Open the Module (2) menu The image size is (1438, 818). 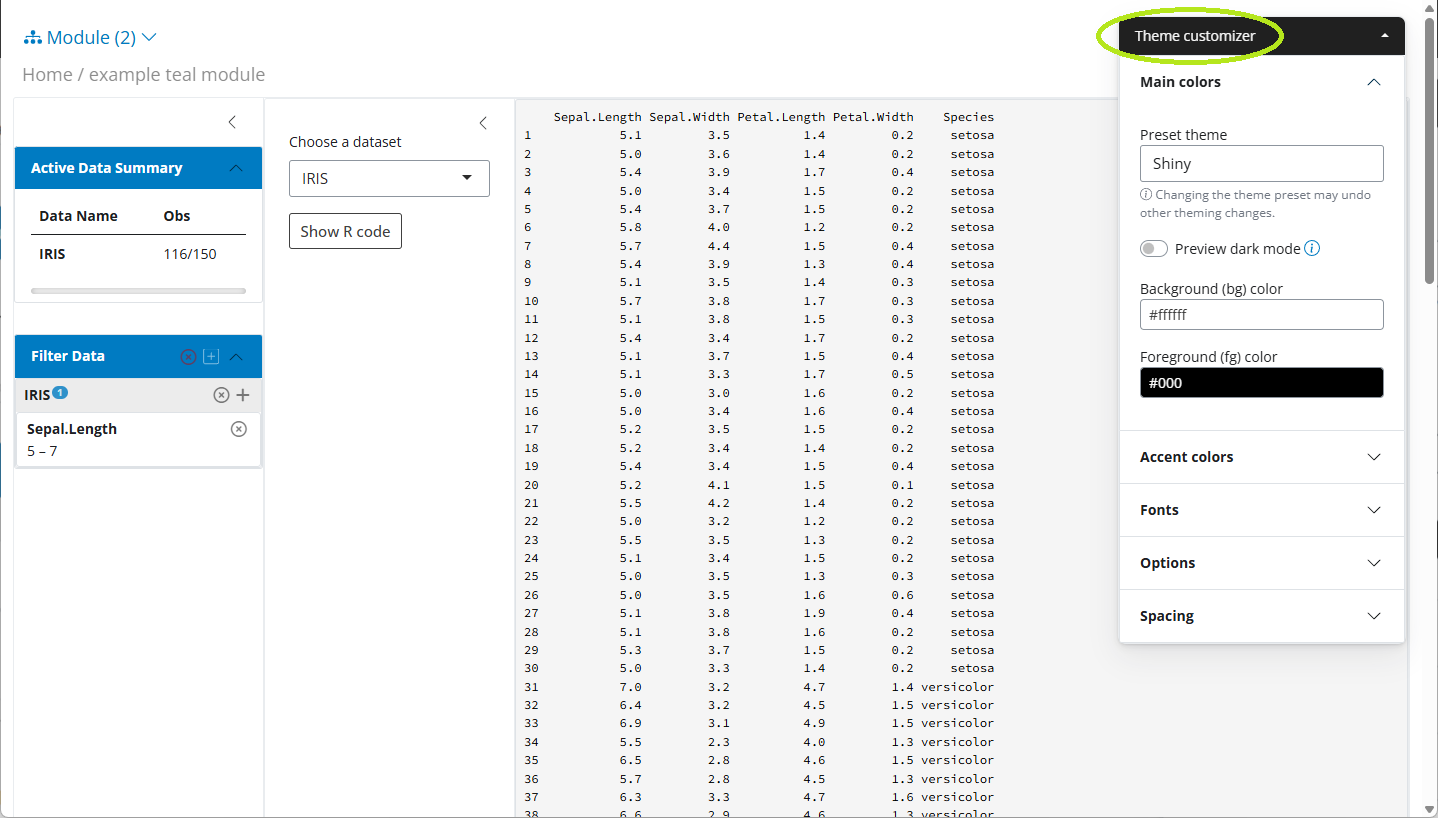click(x=91, y=38)
